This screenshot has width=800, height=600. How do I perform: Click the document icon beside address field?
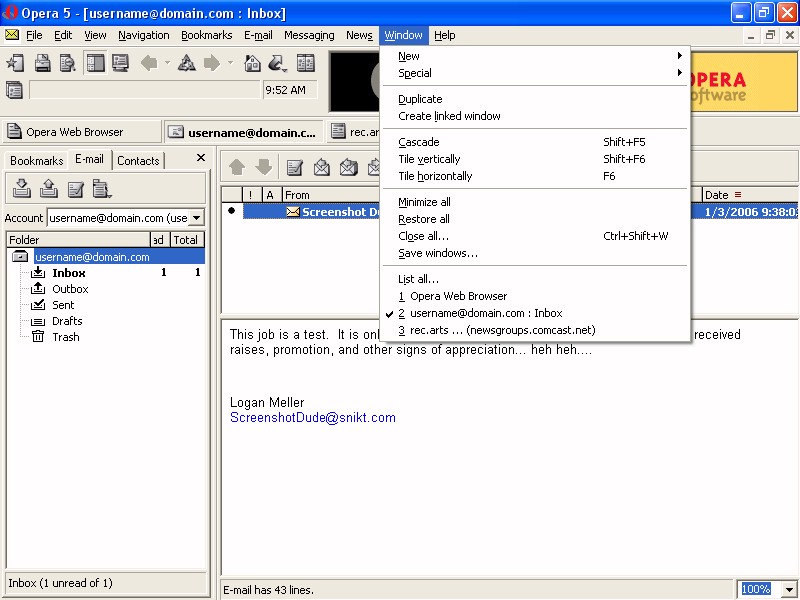pyautogui.click(x=14, y=90)
